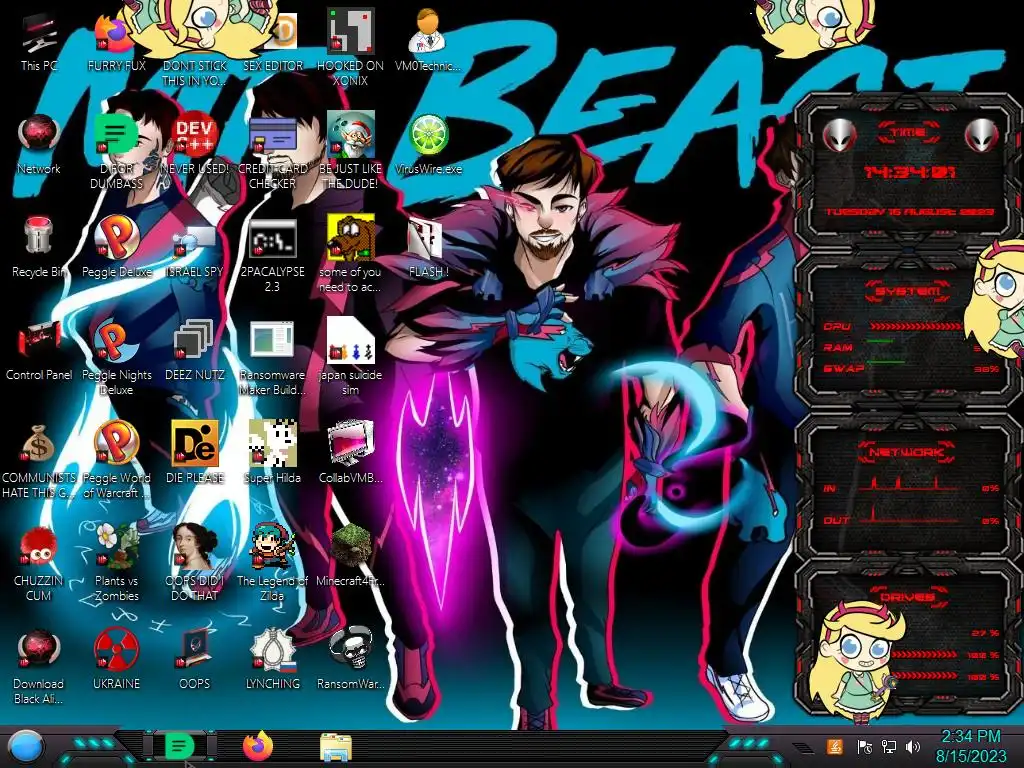1024x768 pixels.
Task: Launch Peggle Deluxe
Action: pyautogui.click(x=116, y=238)
